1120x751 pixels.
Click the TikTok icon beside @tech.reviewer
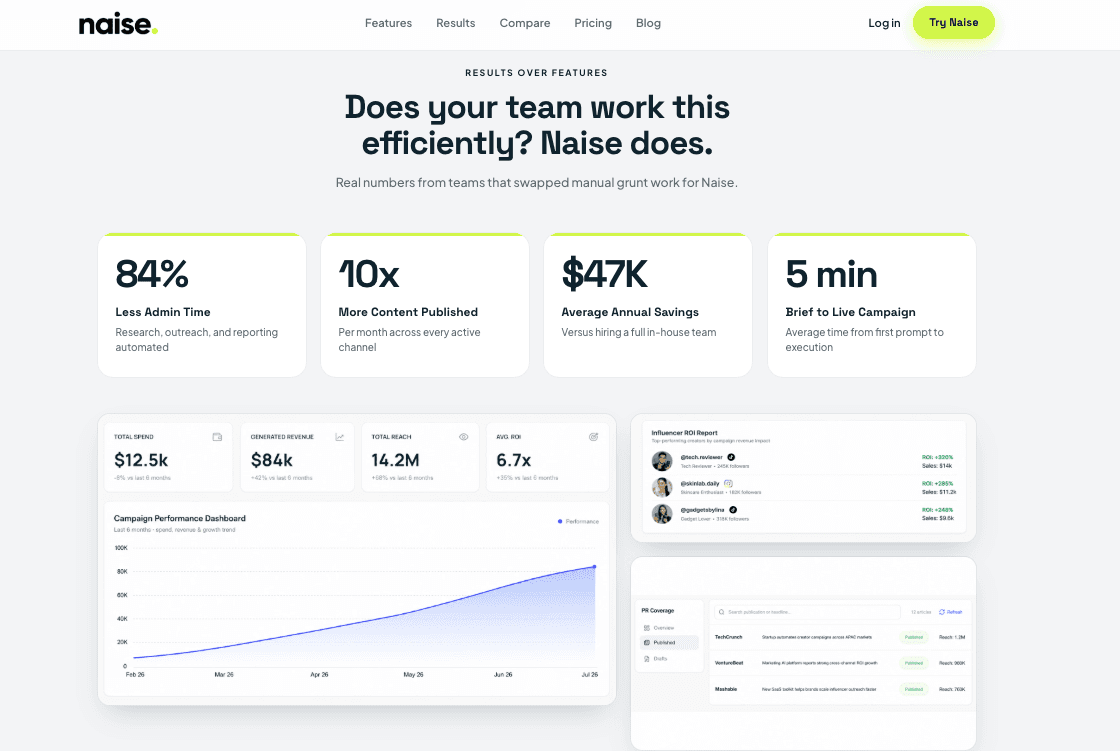coord(731,457)
